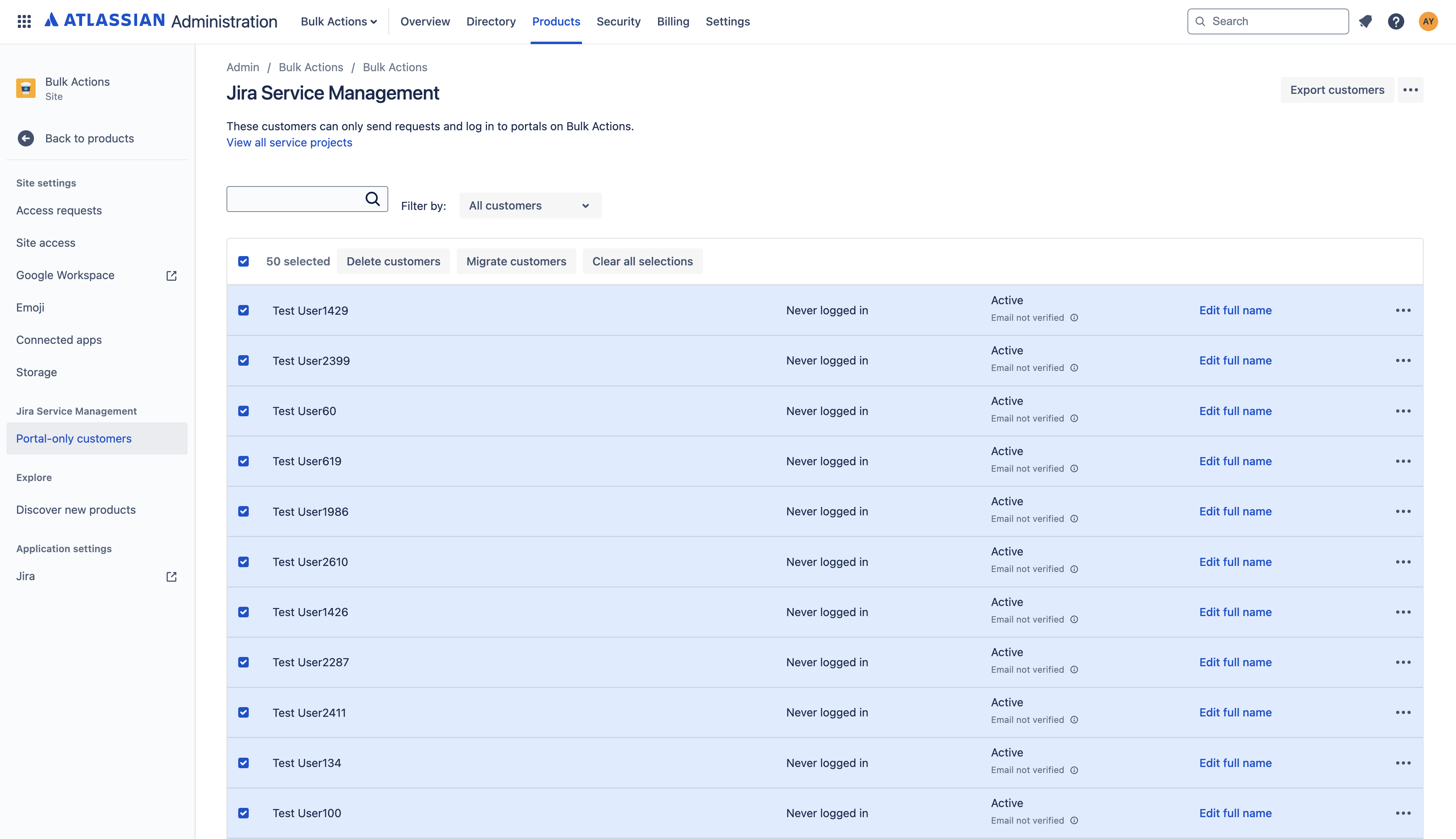Uncheck the select-all customers checkbox
Viewport: 1456px width, 839px height.
243,261
